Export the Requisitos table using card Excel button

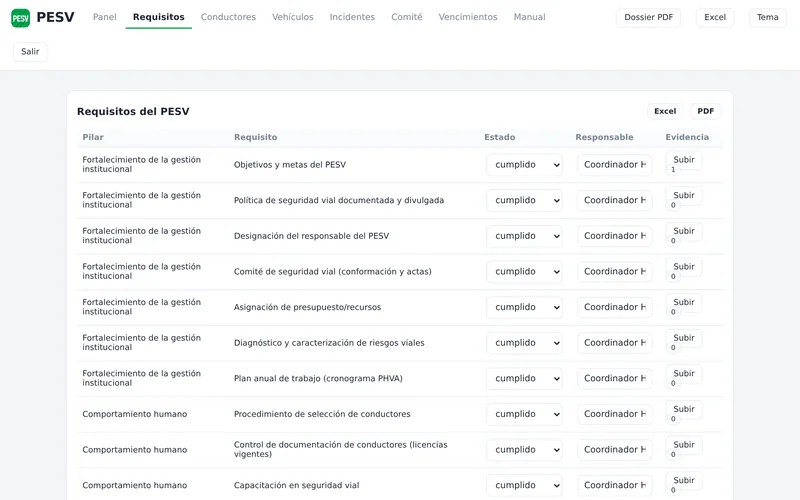point(665,111)
